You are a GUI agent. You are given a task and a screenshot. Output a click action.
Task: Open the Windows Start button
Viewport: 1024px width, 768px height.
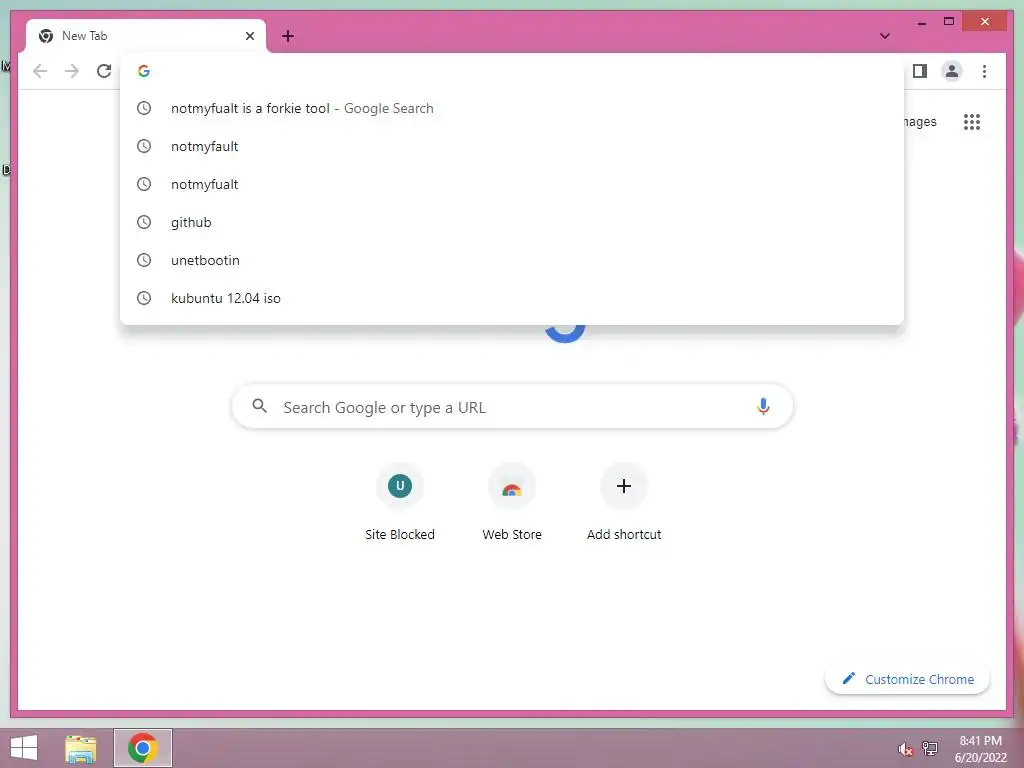[24, 748]
